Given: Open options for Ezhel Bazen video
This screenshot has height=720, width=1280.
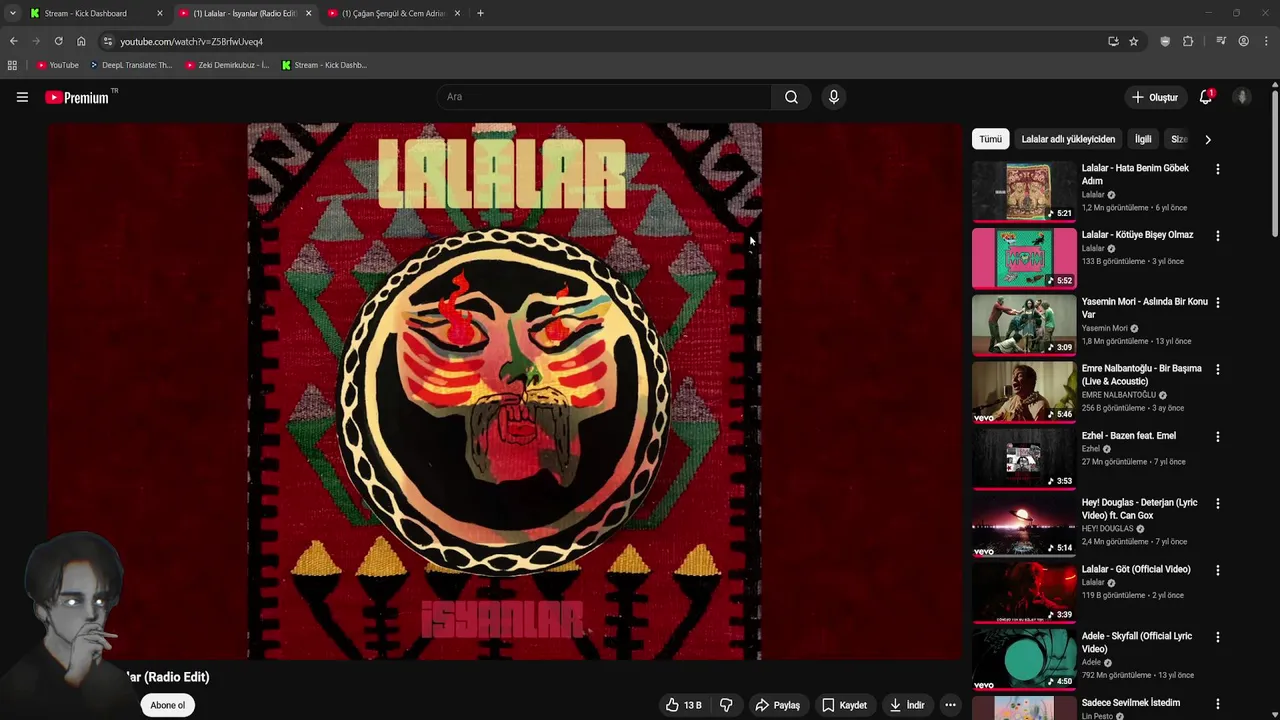Looking at the screenshot, I should [x=1217, y=436].
